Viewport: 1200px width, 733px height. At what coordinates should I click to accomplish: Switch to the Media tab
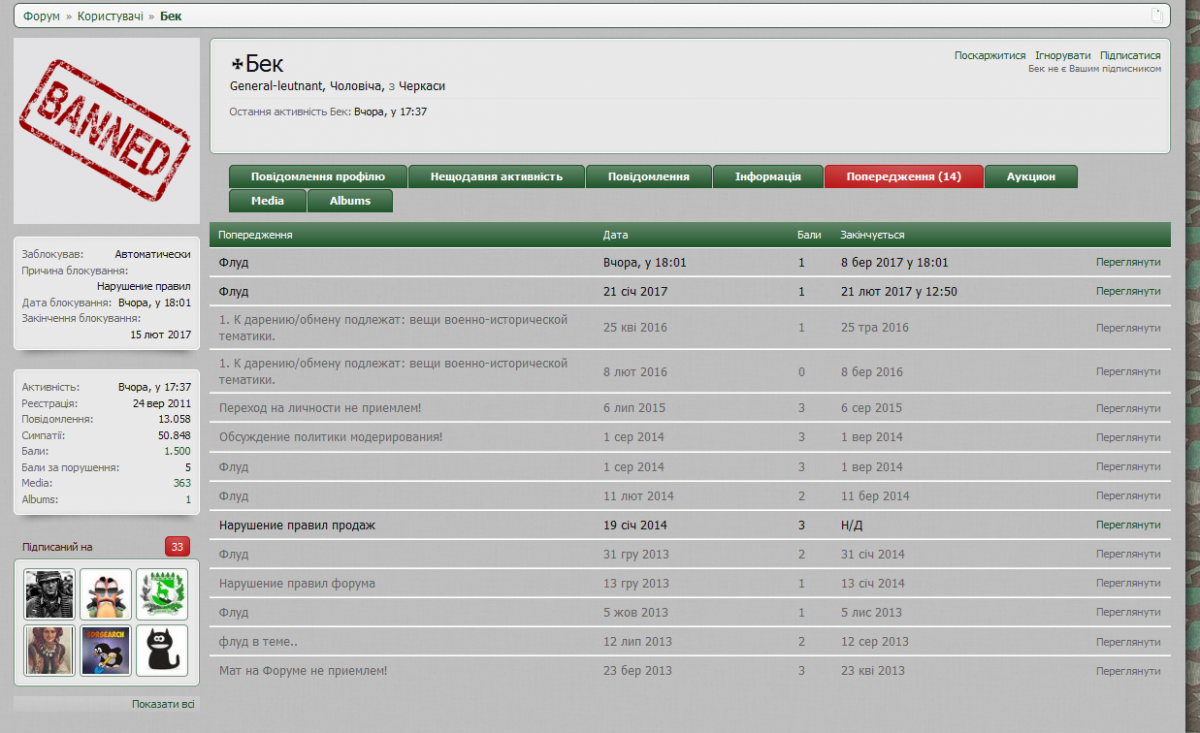(267, 201)
